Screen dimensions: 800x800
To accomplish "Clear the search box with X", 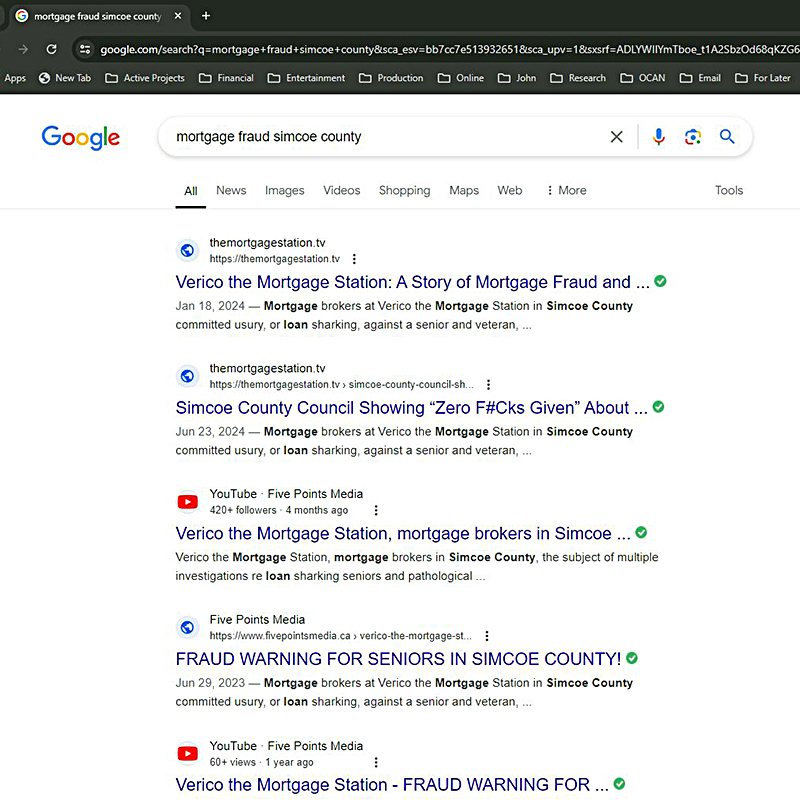I will pyautogui.click(x=617, y=137).
